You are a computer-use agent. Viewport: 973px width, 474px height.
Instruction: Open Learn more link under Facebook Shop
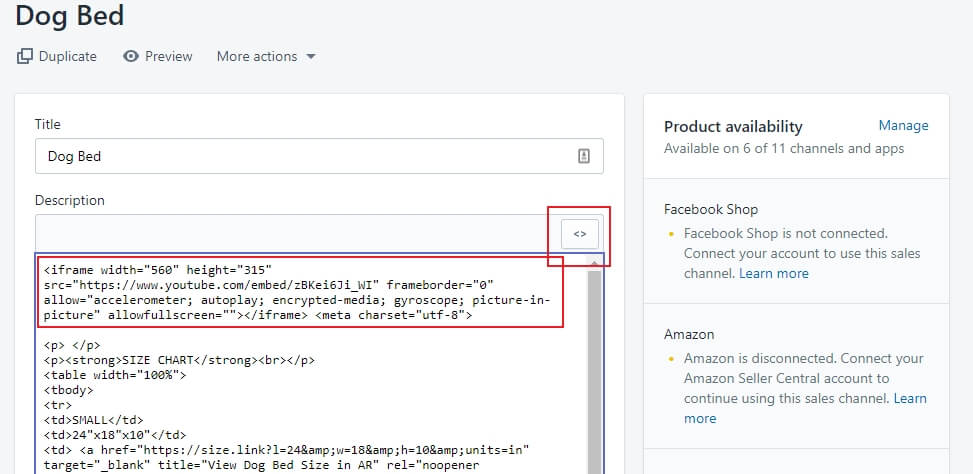[x=774, y=274]
